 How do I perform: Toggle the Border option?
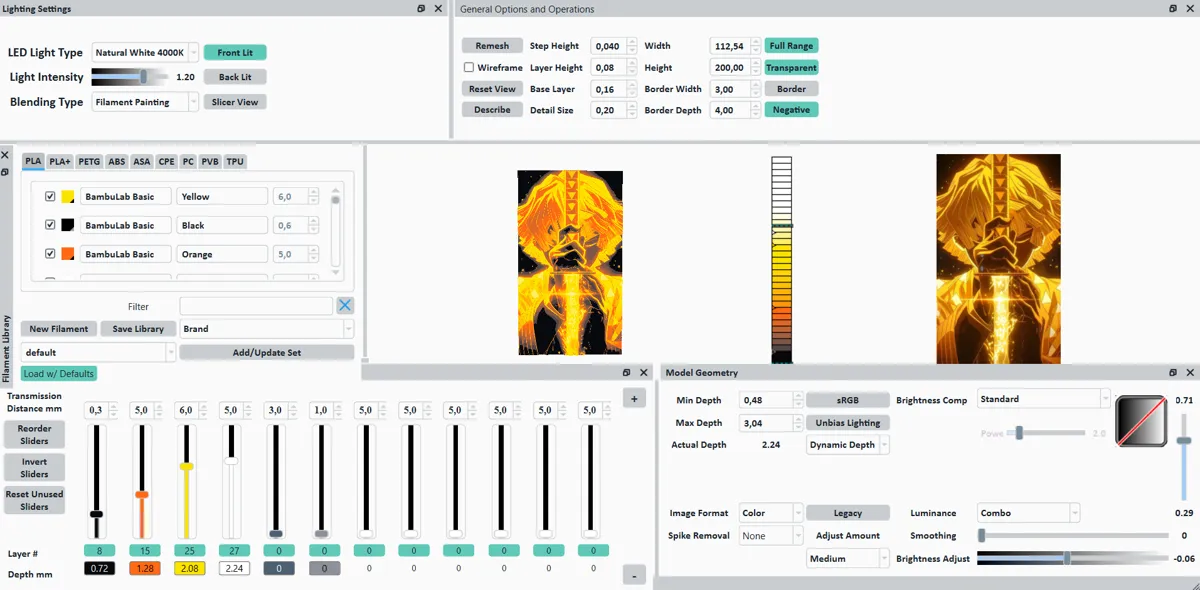click(x=791, y=89)
